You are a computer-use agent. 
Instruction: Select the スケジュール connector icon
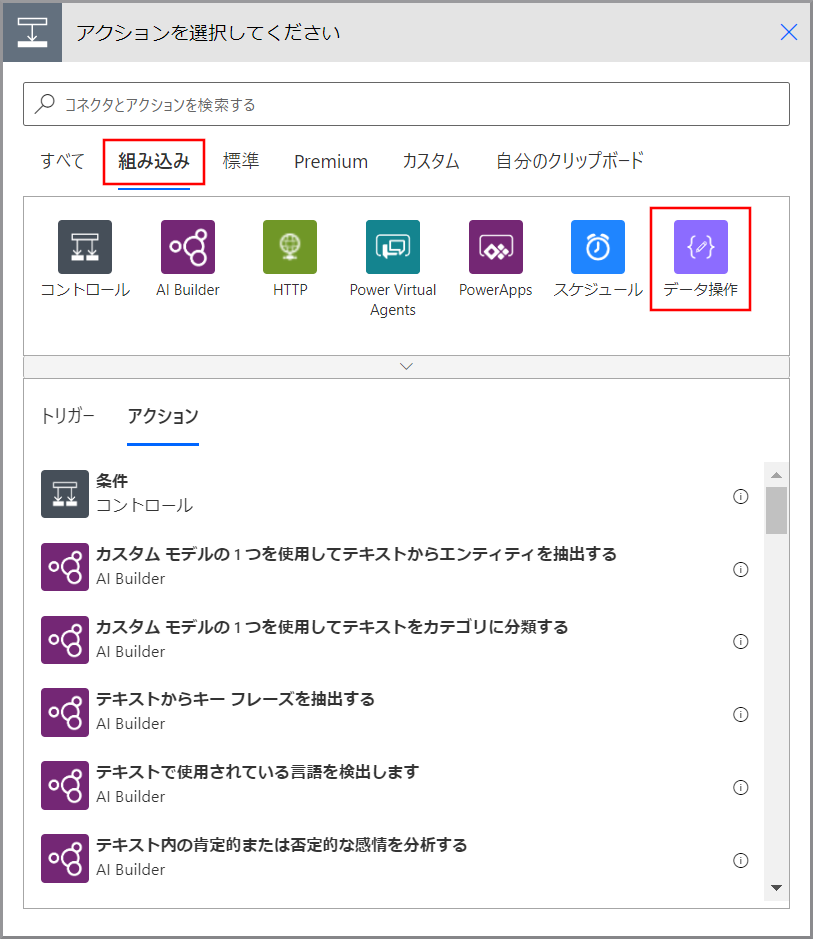(598, 247)
